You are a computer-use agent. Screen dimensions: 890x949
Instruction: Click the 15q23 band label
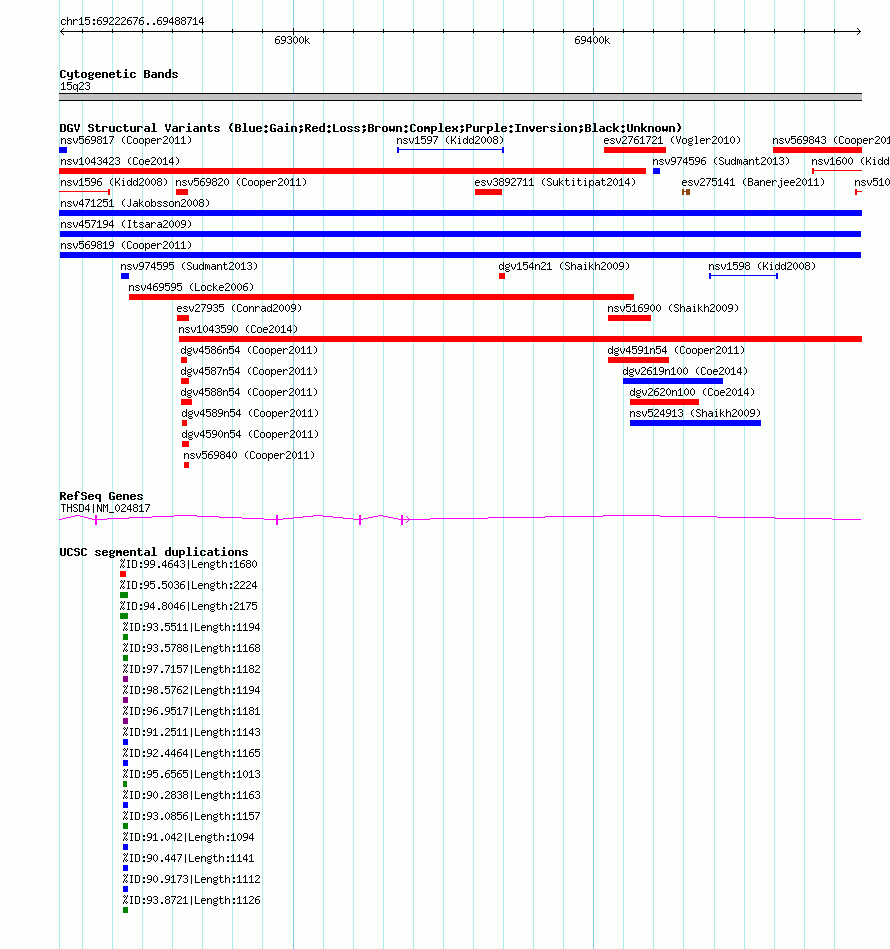[75, 87]
